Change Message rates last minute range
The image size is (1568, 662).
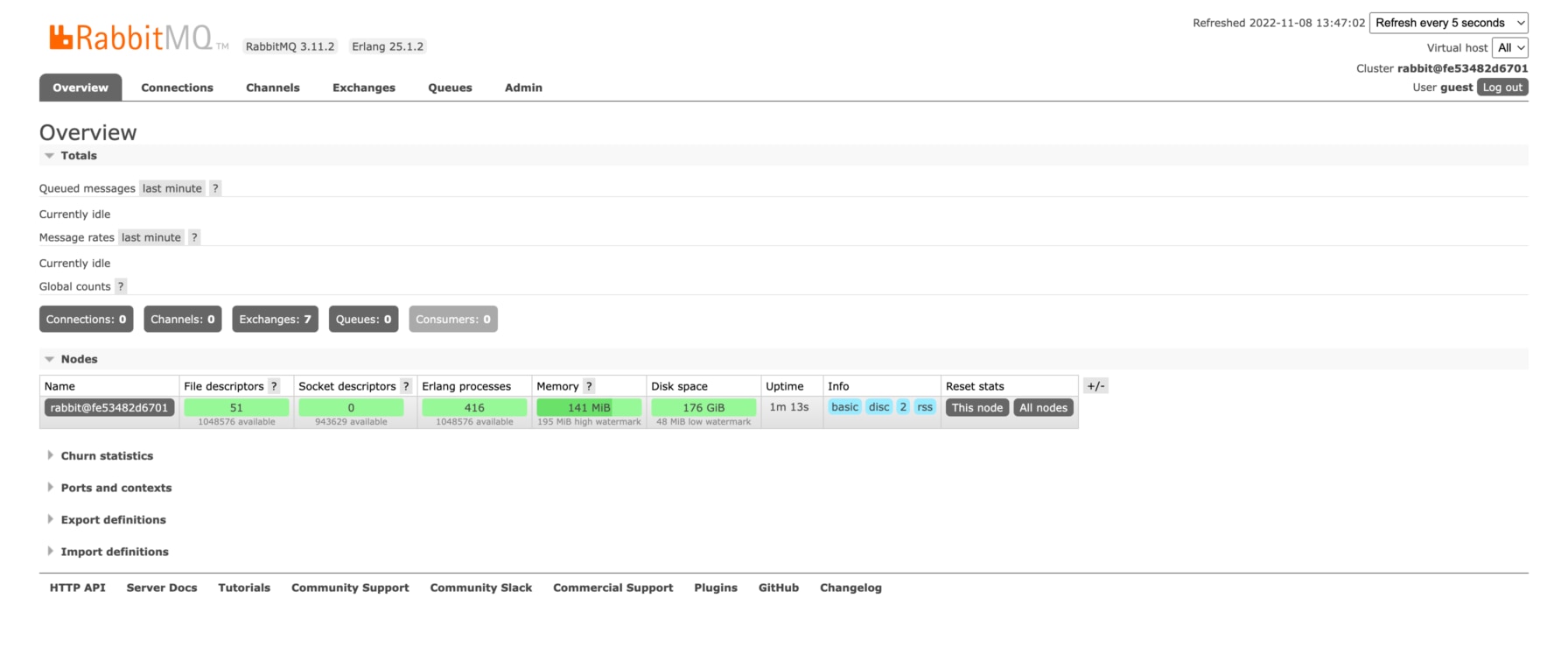coord(151,237)
